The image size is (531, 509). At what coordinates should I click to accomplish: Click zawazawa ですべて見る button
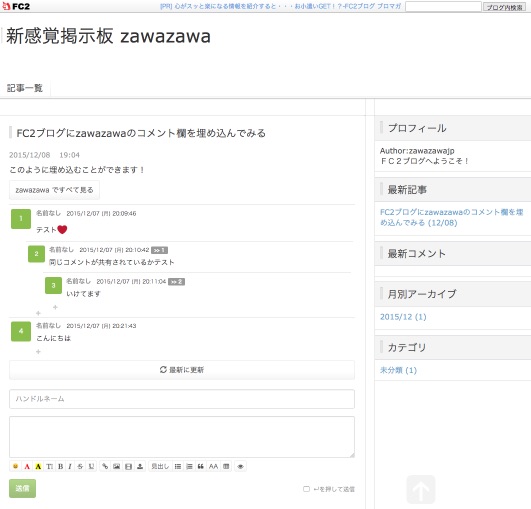pyautogui.click(x=55, y=190)
